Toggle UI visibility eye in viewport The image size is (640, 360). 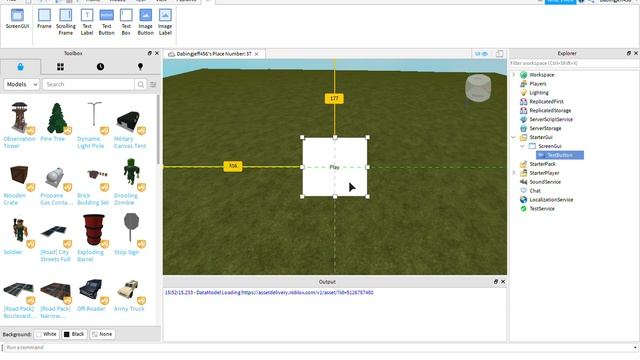point(482,54)
